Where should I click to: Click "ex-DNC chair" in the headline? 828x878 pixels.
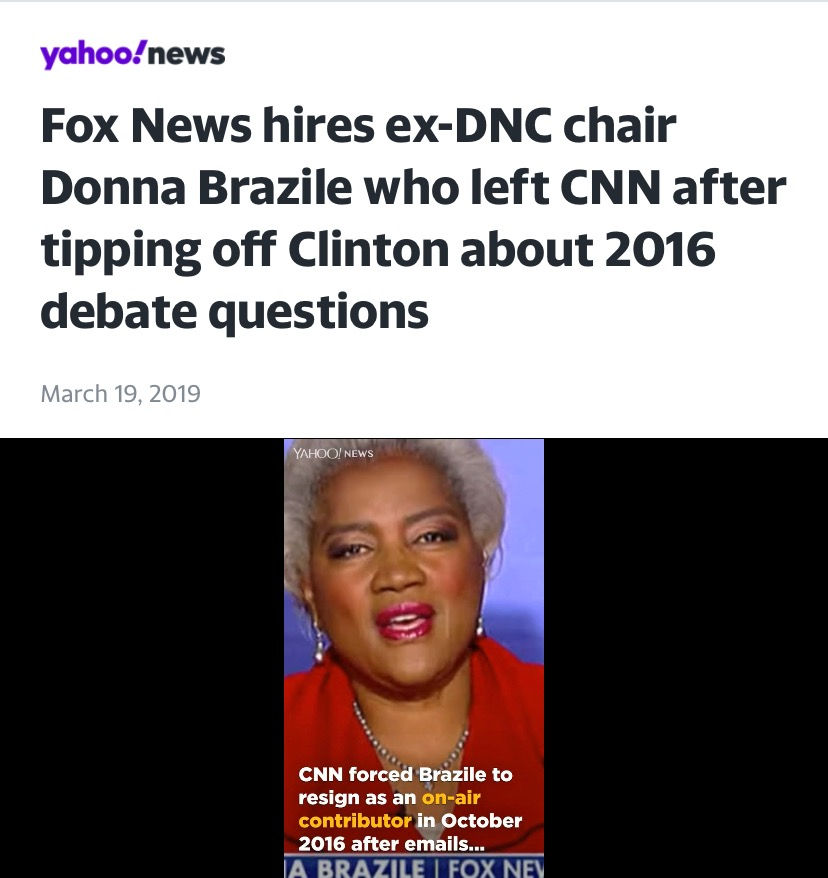531,125
